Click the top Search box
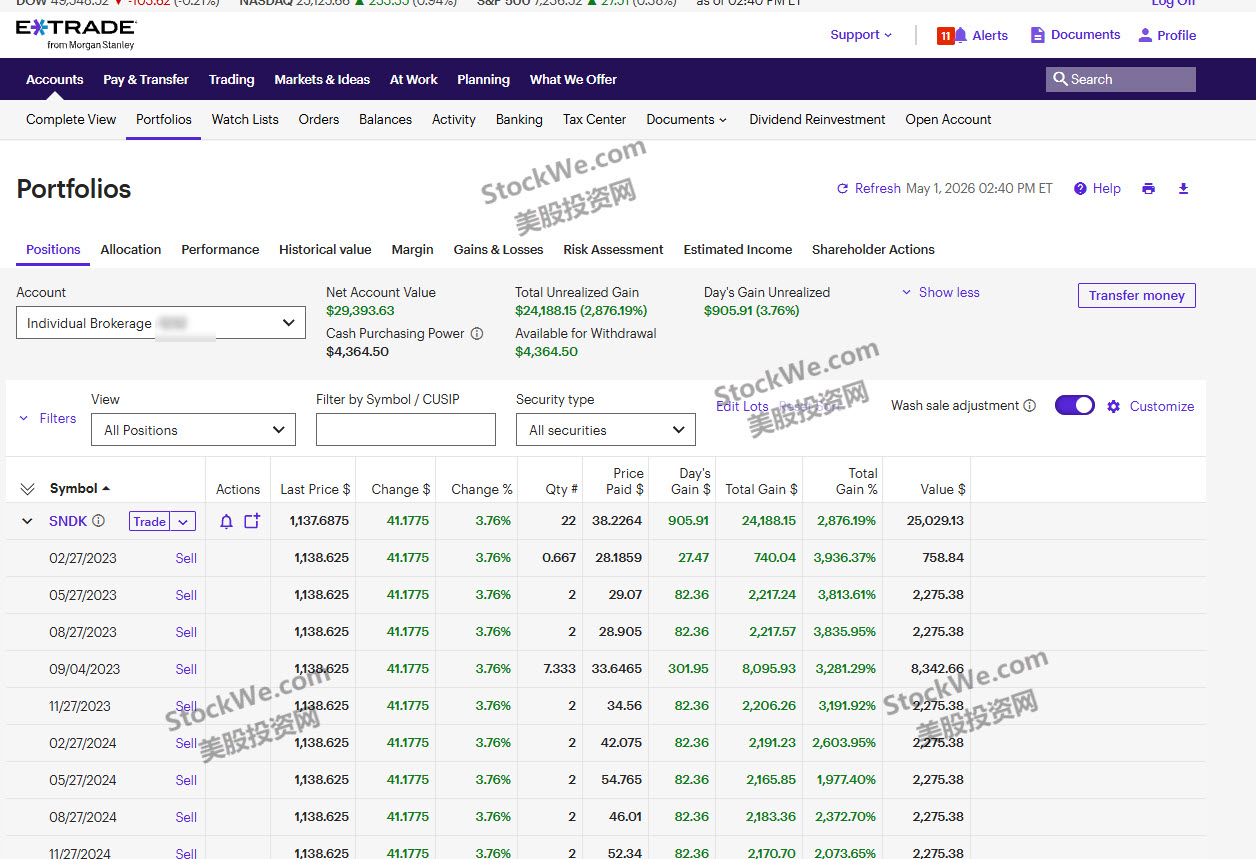The width and height of the screenshot is (1256, 859). tap(1121, 79)
